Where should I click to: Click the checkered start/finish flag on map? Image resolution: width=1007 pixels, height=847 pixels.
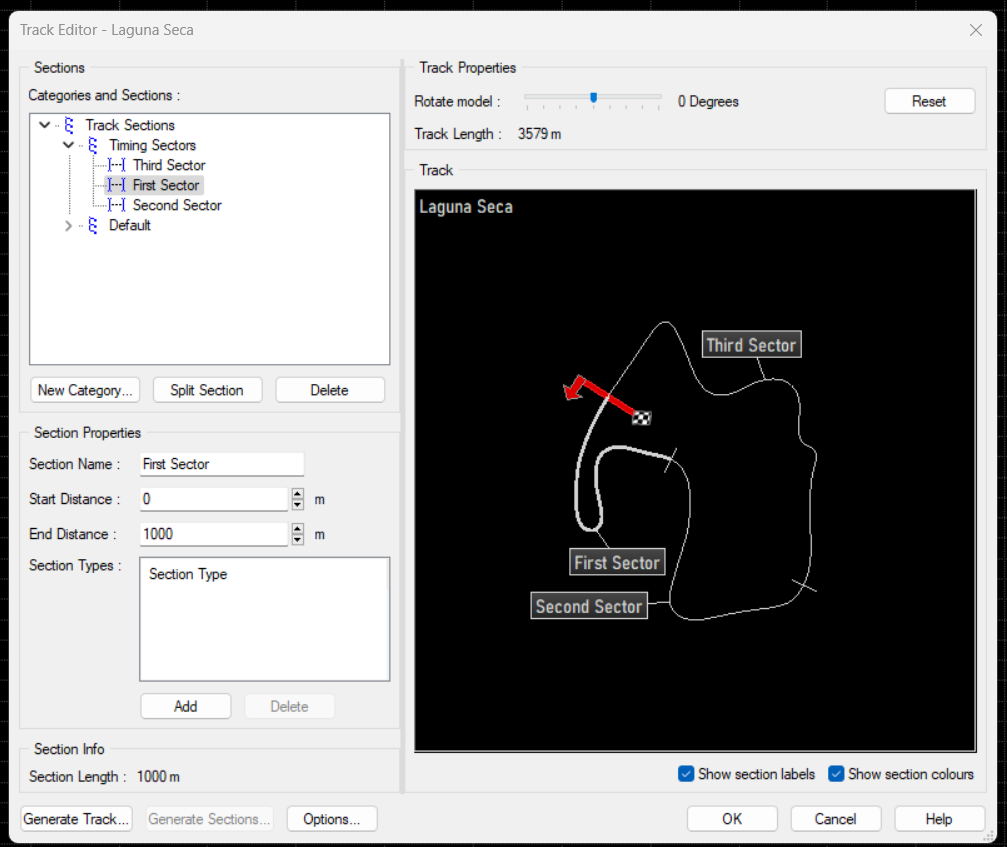[x=642, y=418]
